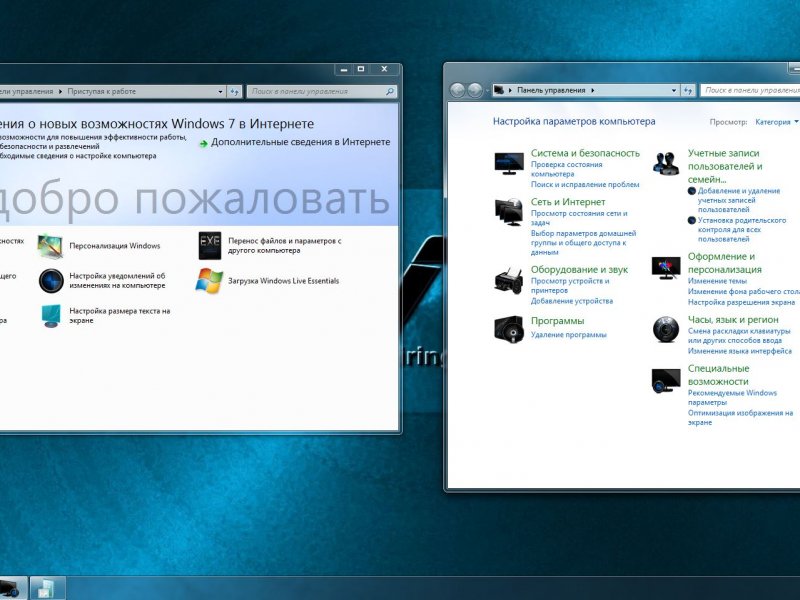Viewport: 800px width, 600px height.
Task: Open Дополнительные сведения в Интернете link
Action: [x=301, y=142]
